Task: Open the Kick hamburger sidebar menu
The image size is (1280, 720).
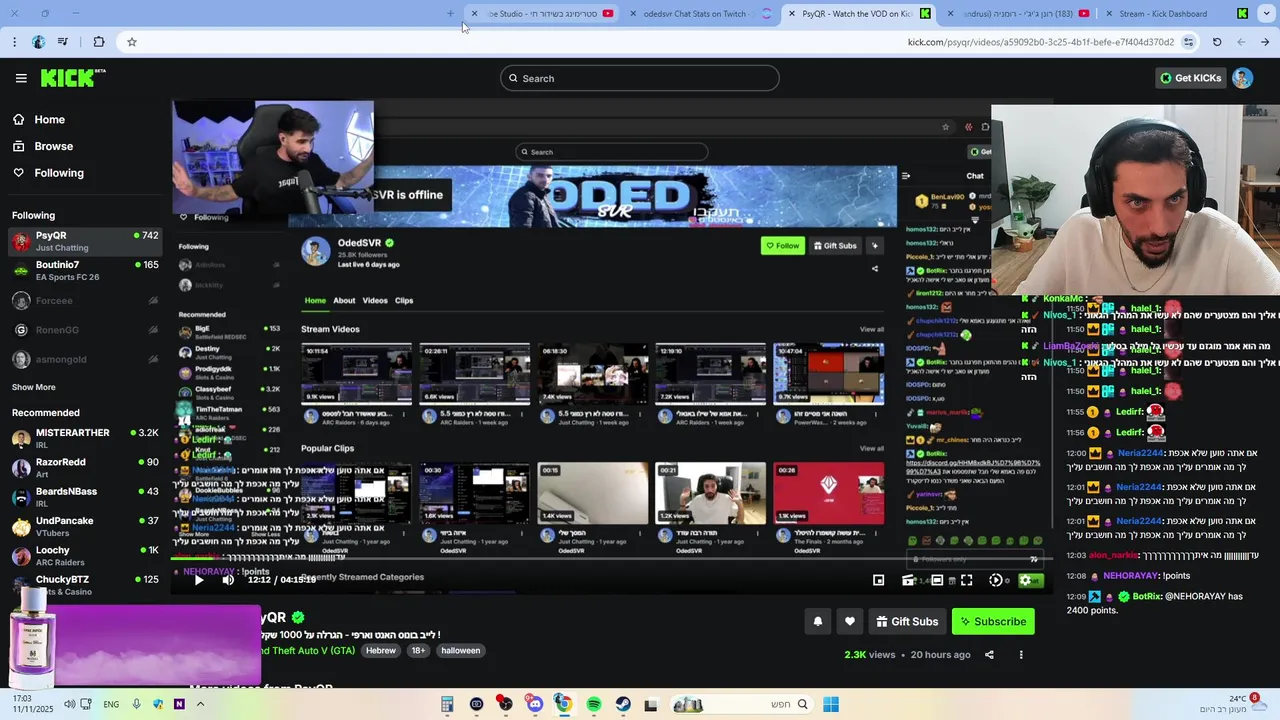Action: [x=21, y=78]
